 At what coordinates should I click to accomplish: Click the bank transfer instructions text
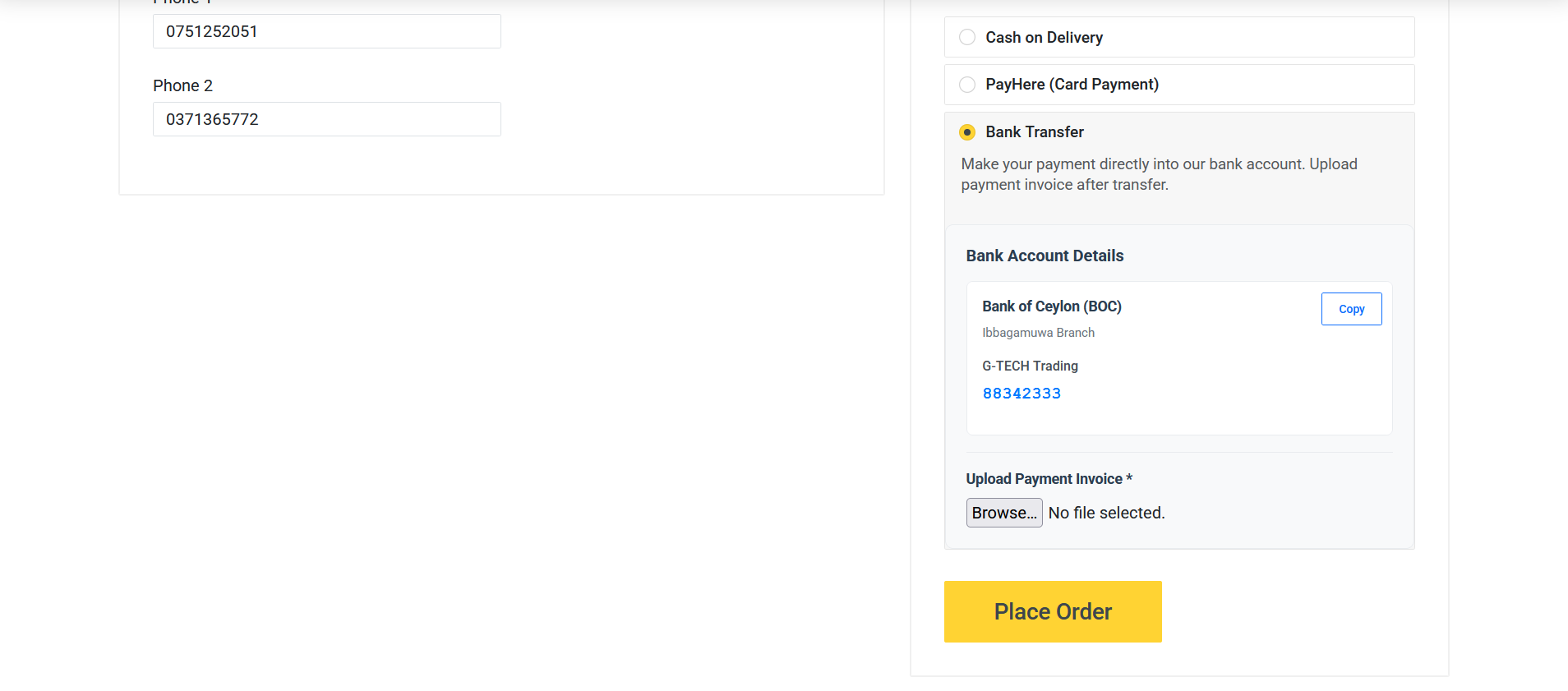coord(1159,173)
